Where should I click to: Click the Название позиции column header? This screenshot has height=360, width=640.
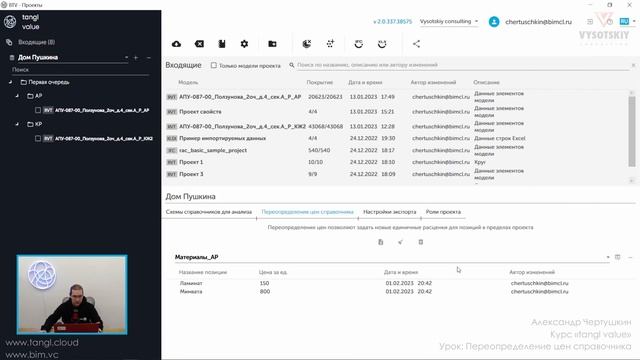click(203, 272)
